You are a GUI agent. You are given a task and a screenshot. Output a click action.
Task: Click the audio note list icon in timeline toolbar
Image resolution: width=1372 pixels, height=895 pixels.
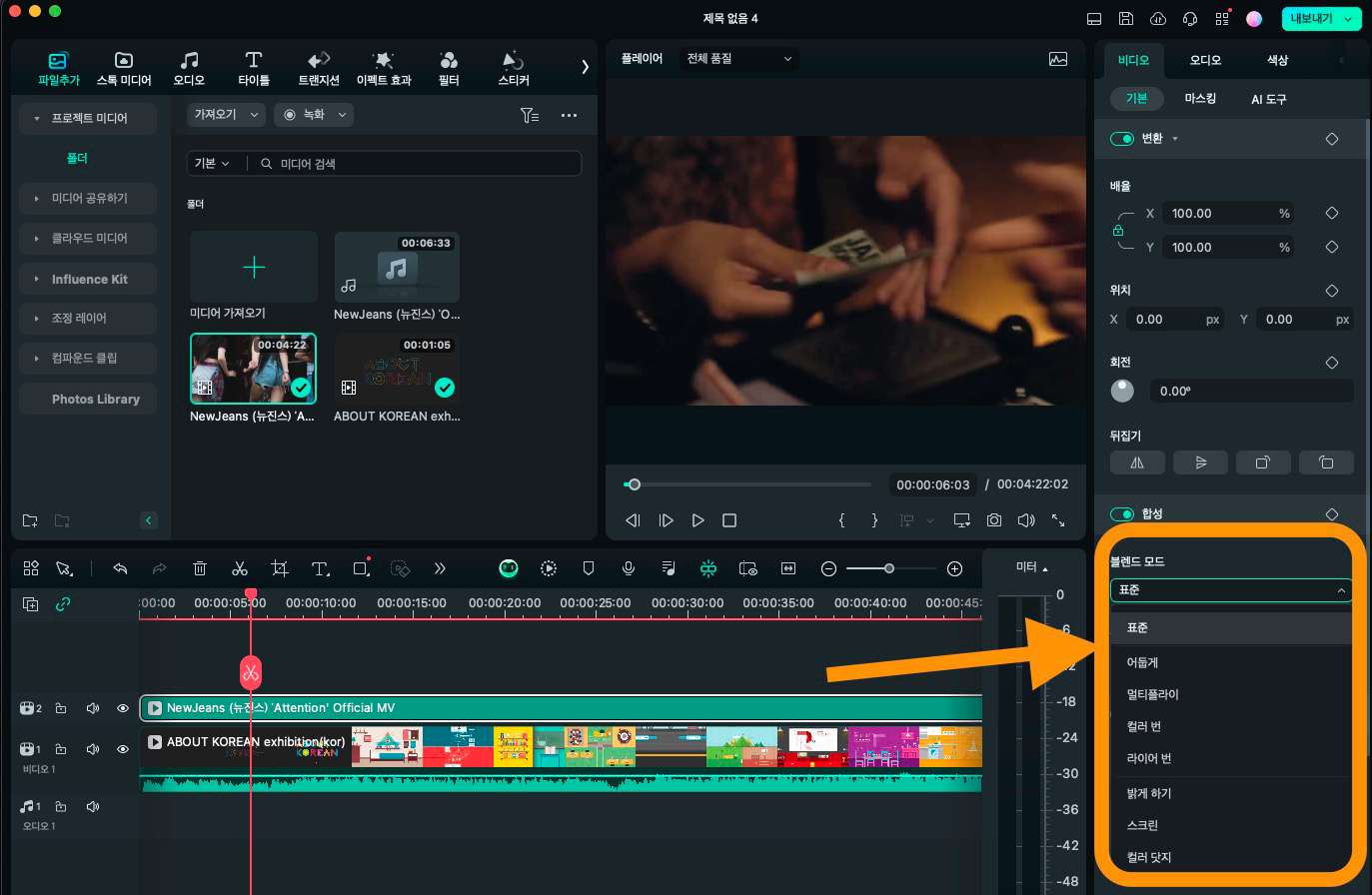click(669, 568)
